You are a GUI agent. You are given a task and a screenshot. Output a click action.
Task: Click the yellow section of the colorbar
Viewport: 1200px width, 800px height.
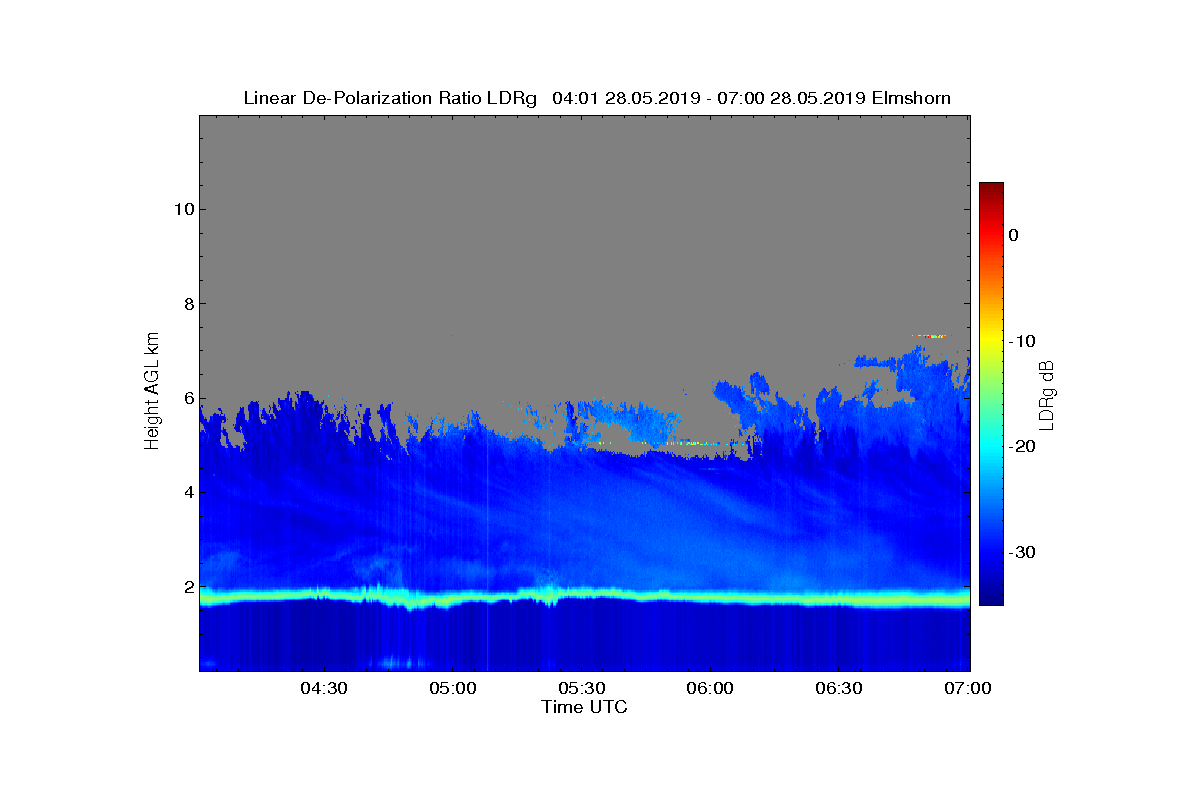pos(991,340)
